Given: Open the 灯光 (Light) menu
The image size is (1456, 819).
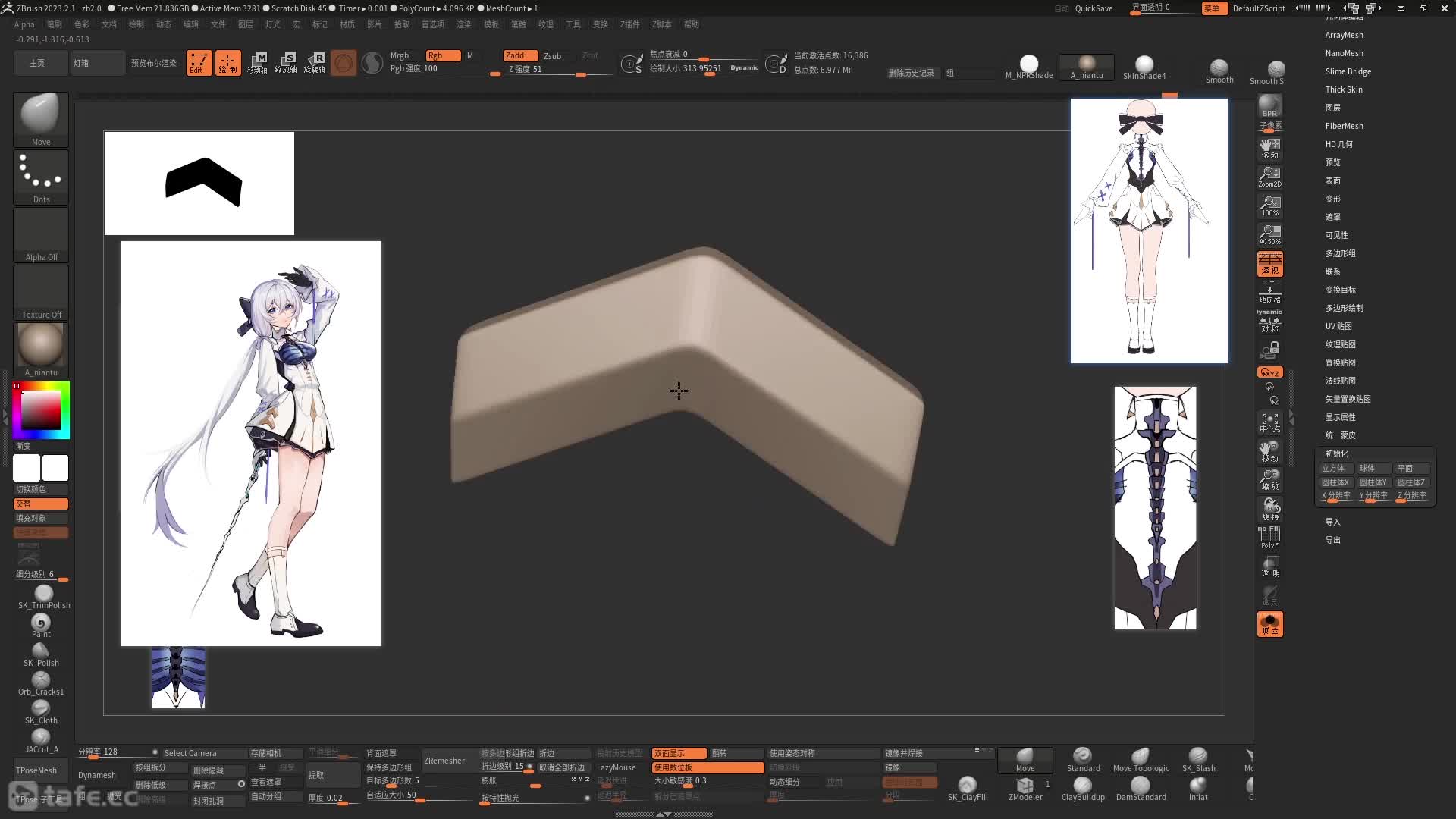Looking at the screenshot, I should [272, 24].
